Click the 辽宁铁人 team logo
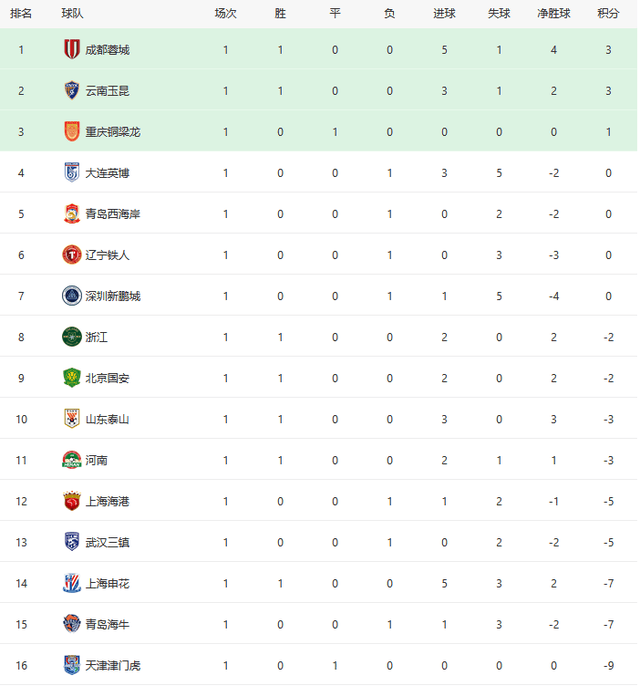Image resolution: width=640 pixels, height=686 pixels. coord(72,254)
